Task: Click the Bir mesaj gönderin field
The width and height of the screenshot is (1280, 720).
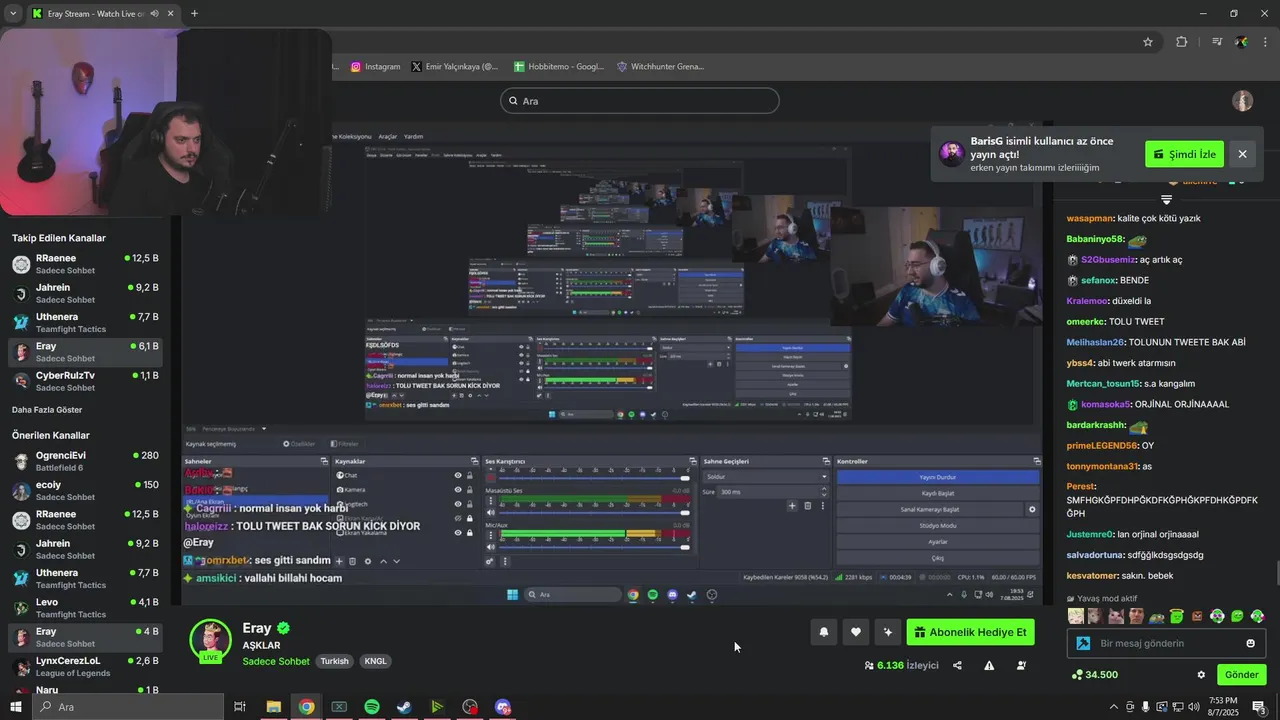Action: 1166,643
